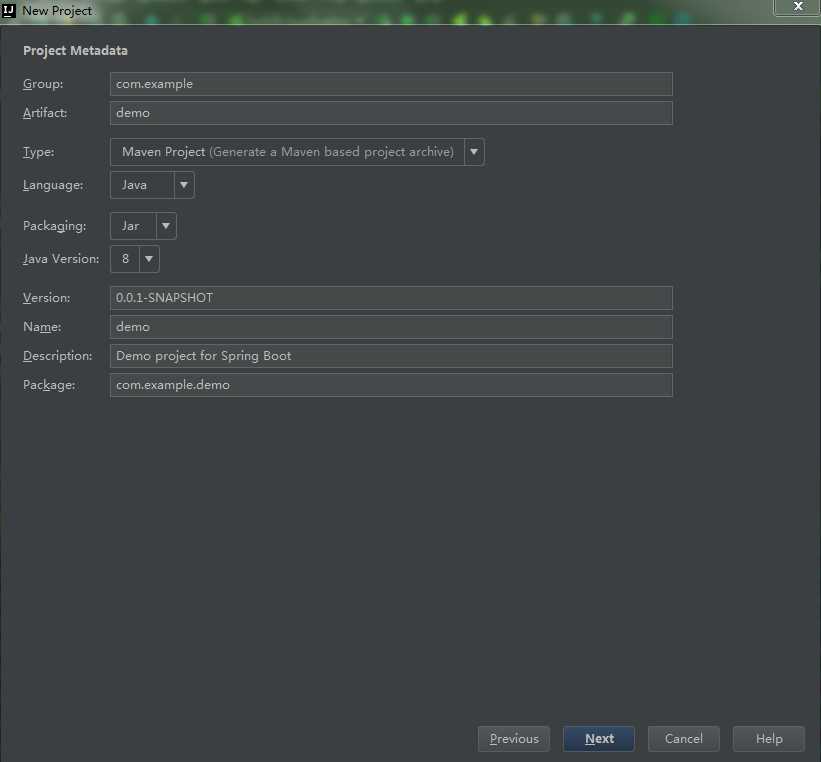The width and height of the screenshot is (821, 762).
Task: Go back with the Previous button
Action: coord(514,738)
